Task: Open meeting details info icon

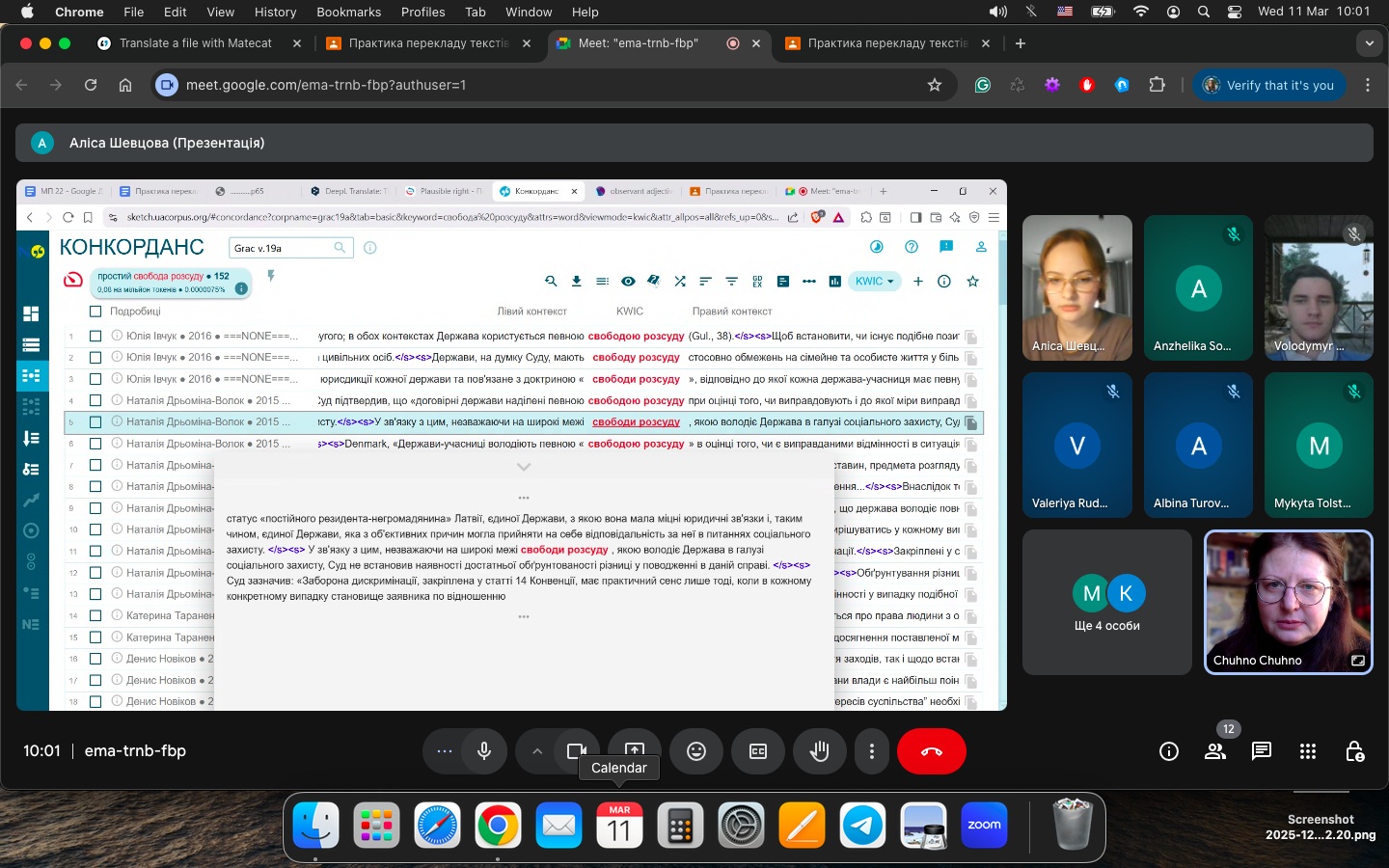Action: coord(1169,751)
